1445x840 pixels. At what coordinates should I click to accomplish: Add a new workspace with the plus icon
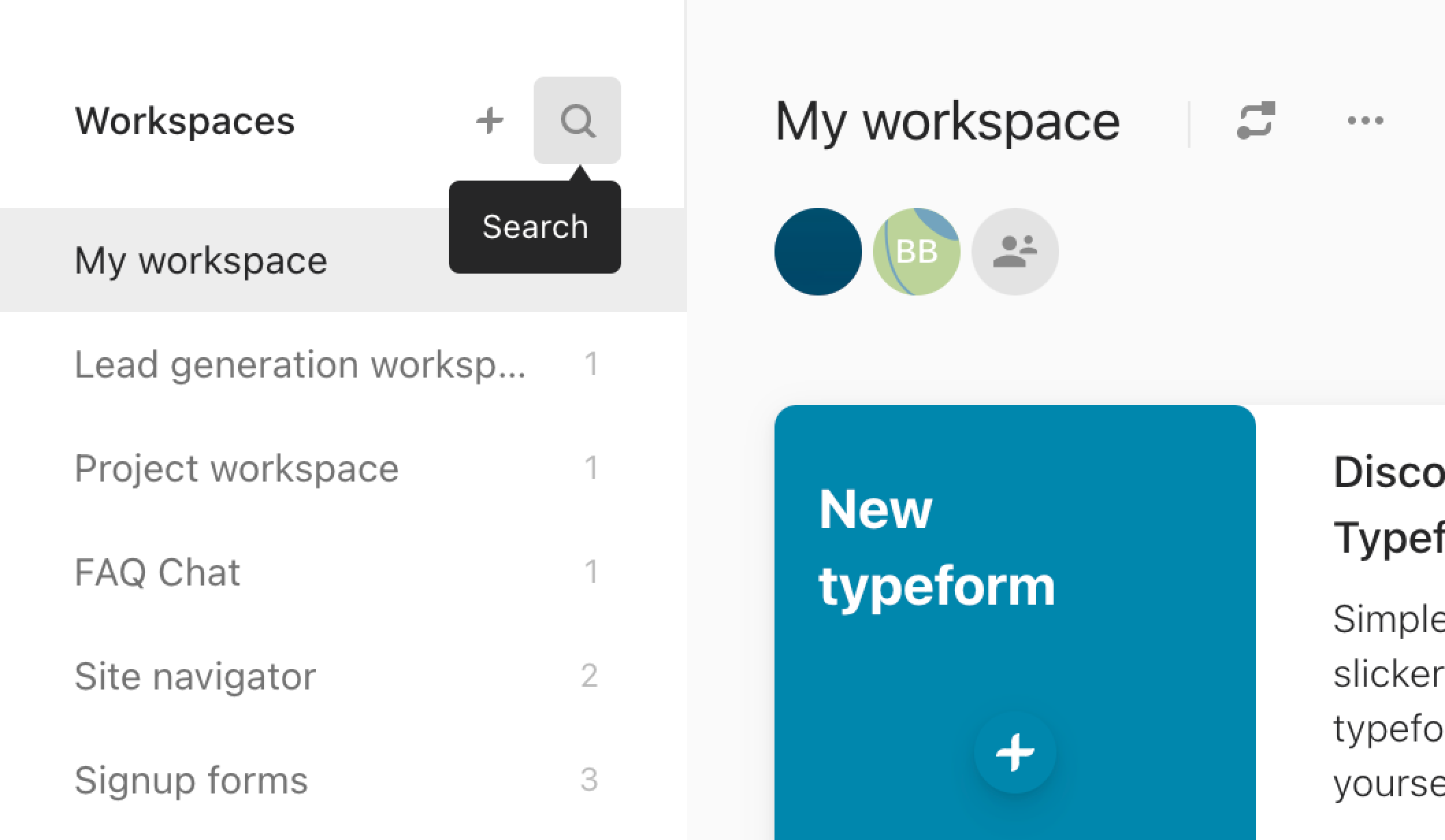490,121
